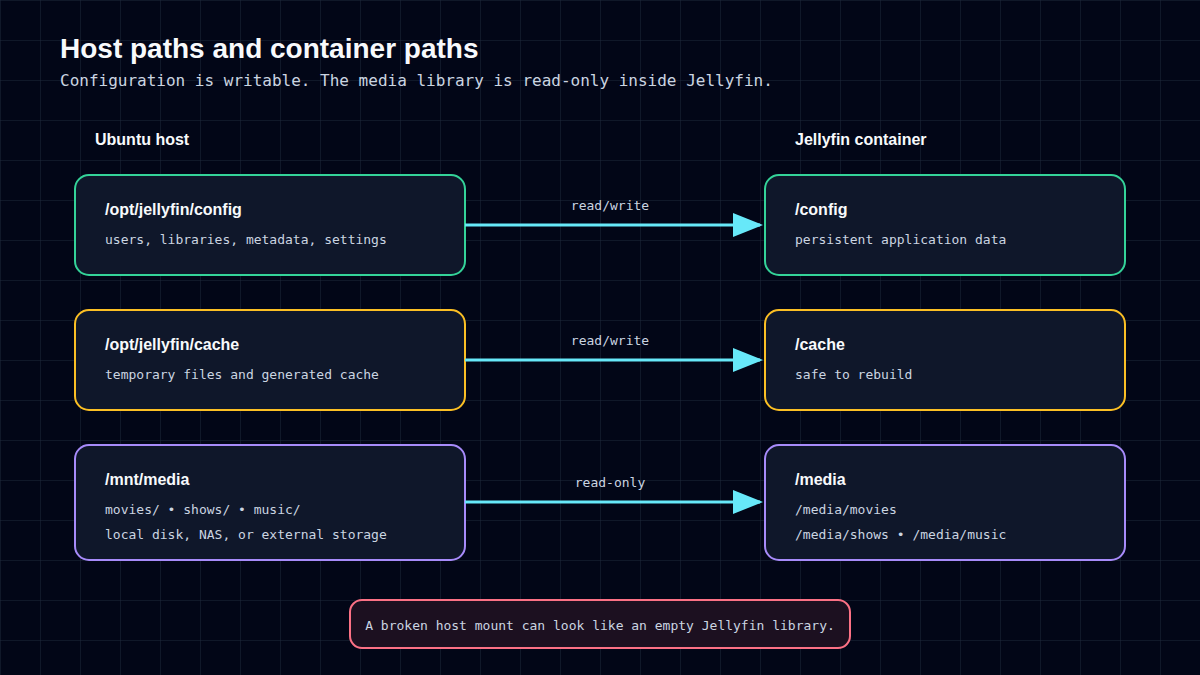Select the 'movies/ • shows/ • music/' line
The width and height of the screenshot is (1200, 675).
[x=202, y=510]
